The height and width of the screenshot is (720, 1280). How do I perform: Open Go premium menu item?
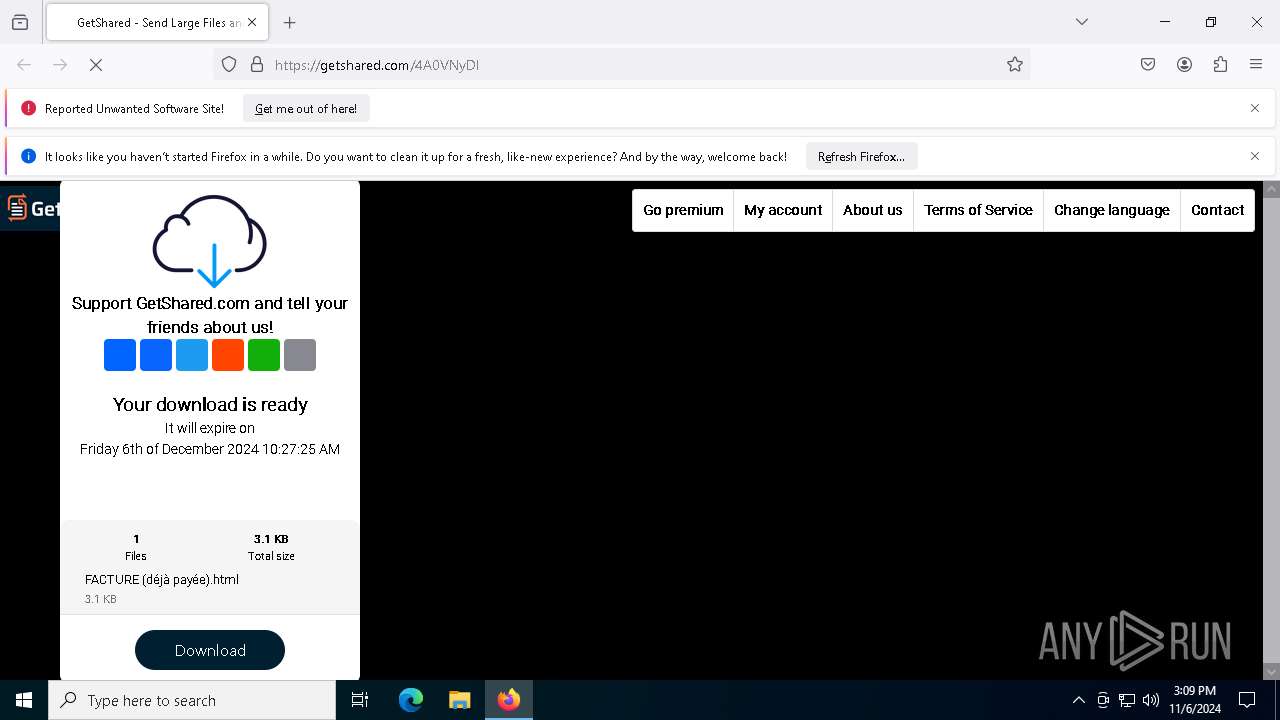(x=683, y=210)
